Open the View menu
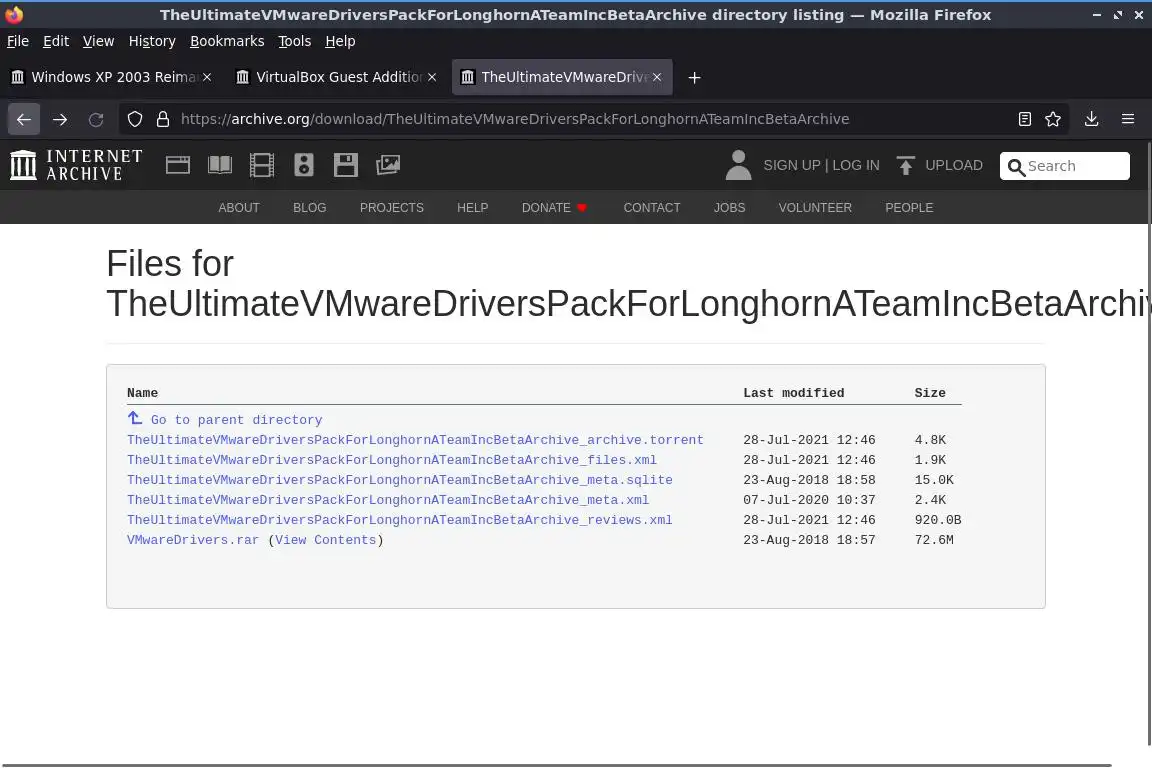Image resolution: width=1152 pixels, height=768 pixels. coord(98,41)
